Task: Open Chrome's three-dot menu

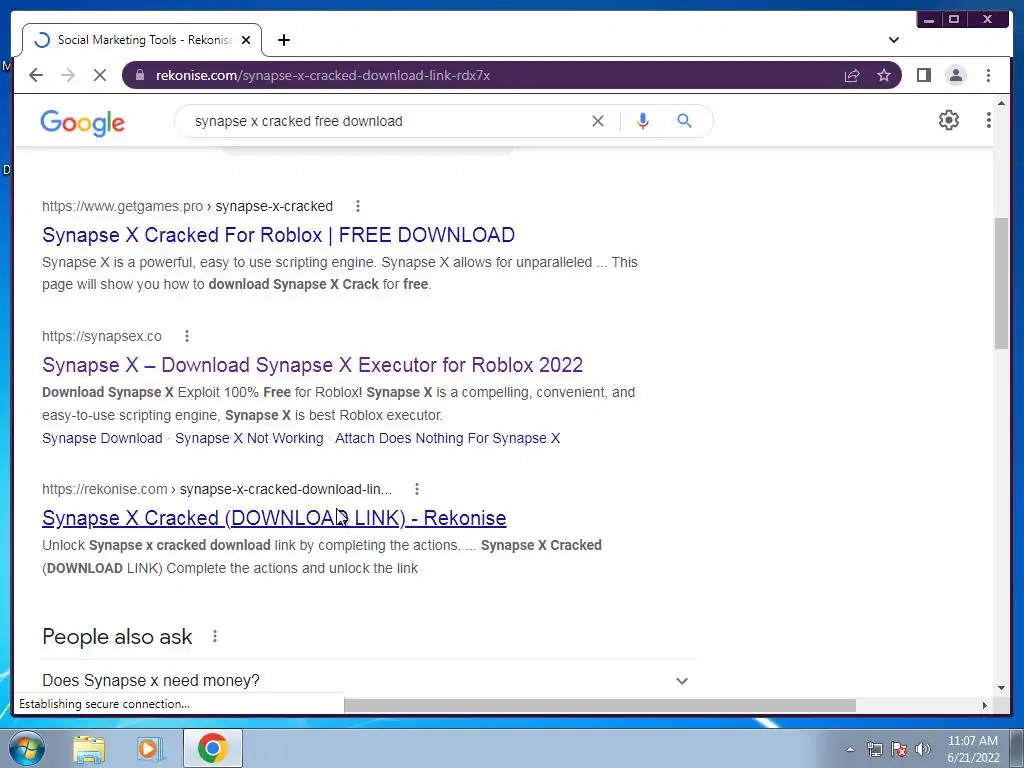Action: [988, 75]
